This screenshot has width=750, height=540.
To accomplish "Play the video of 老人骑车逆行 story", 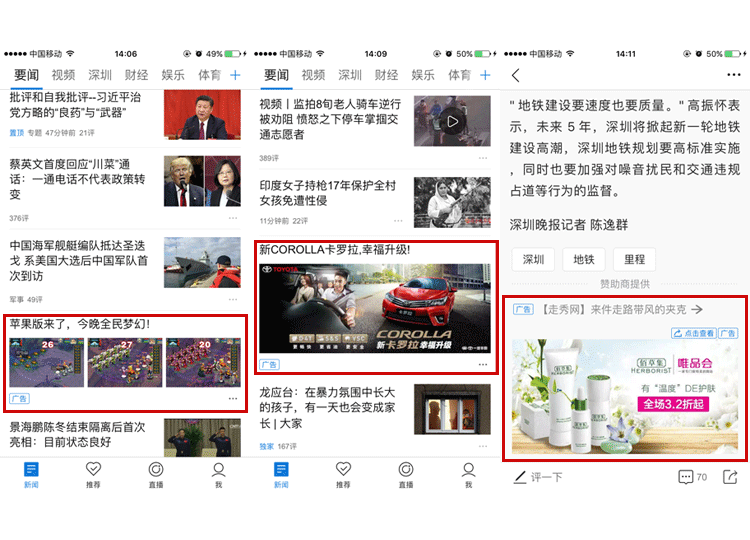I will pos(452,121).
